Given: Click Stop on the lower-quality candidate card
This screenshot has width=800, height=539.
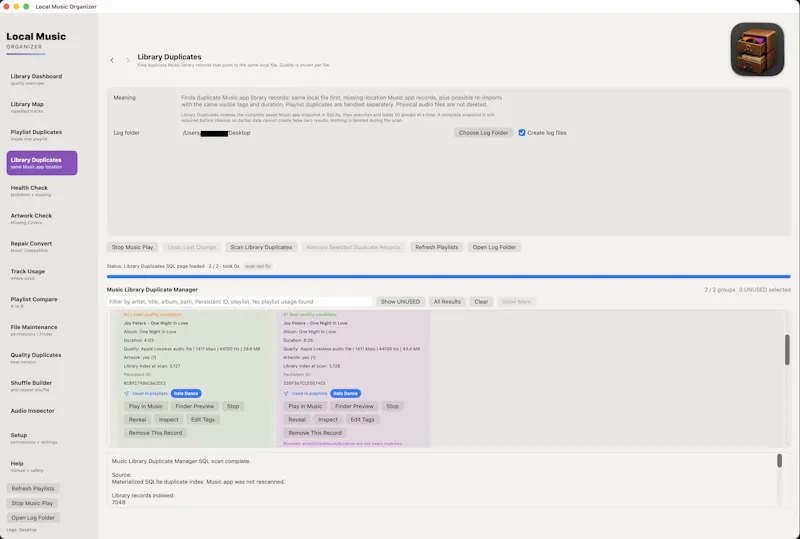Looking at the screenshot, I should point(233,406).
